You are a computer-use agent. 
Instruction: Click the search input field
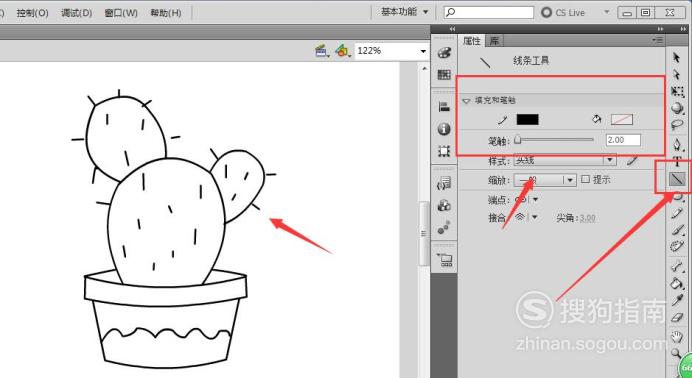point(489,12)
